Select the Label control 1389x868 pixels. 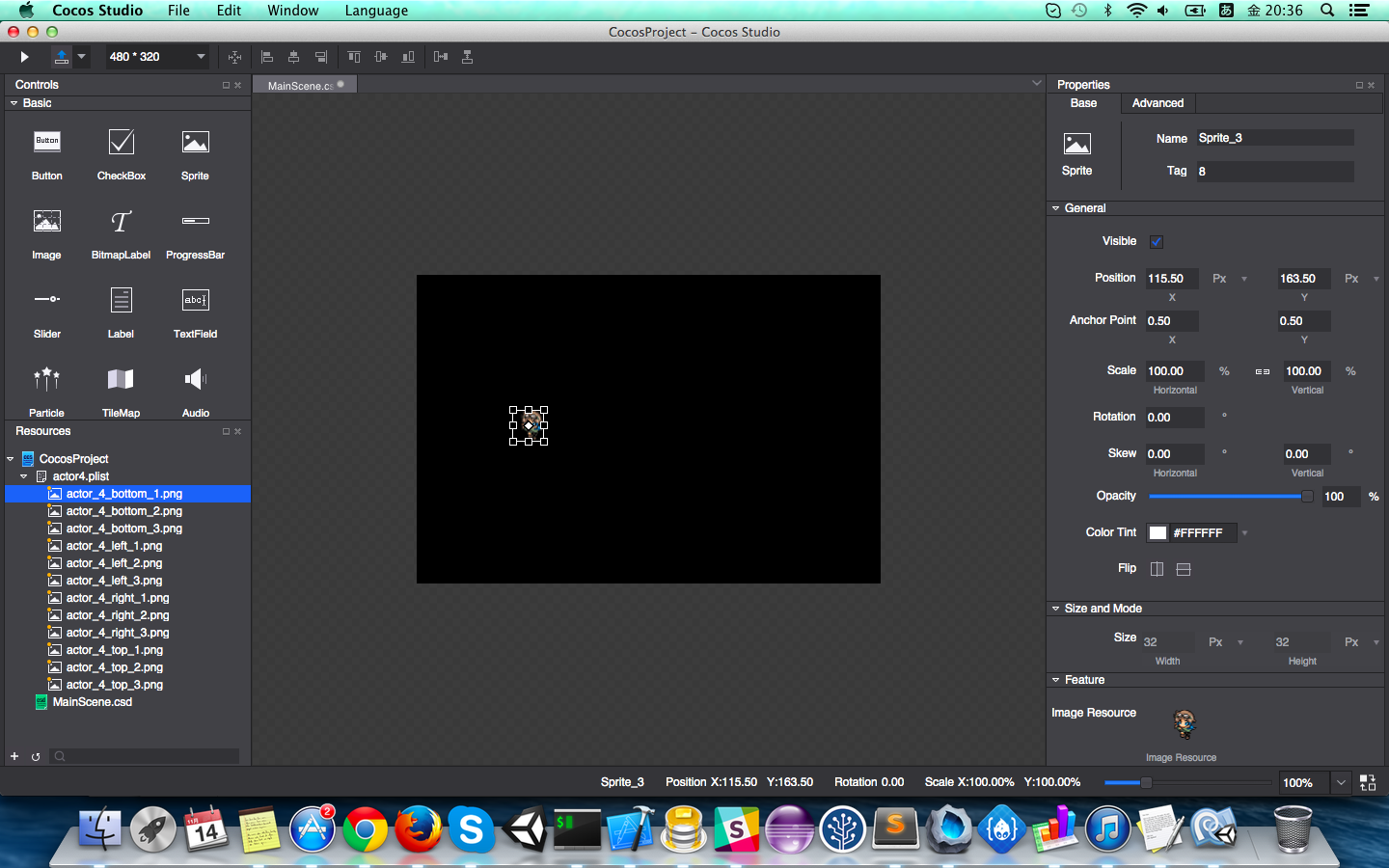click(x=122, y=312)
